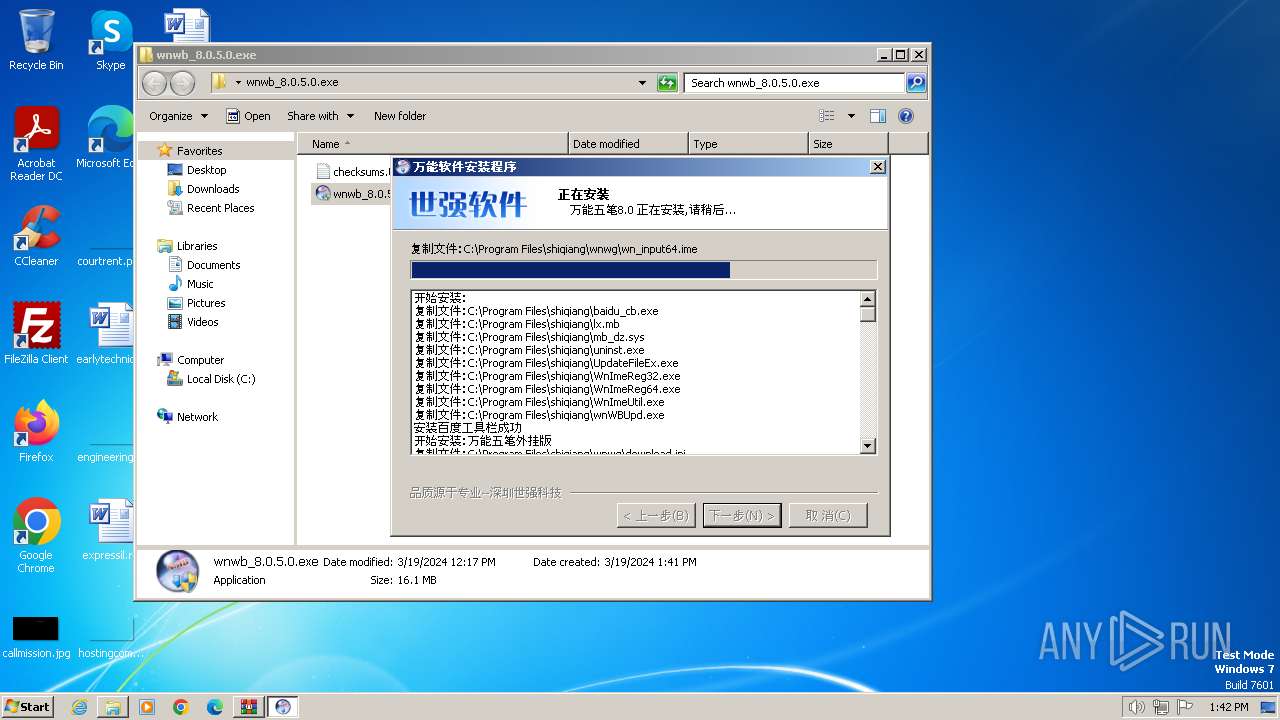Sort by the Name column header
The height and width of the screenshot is (720, 1280).
[433, 144]
